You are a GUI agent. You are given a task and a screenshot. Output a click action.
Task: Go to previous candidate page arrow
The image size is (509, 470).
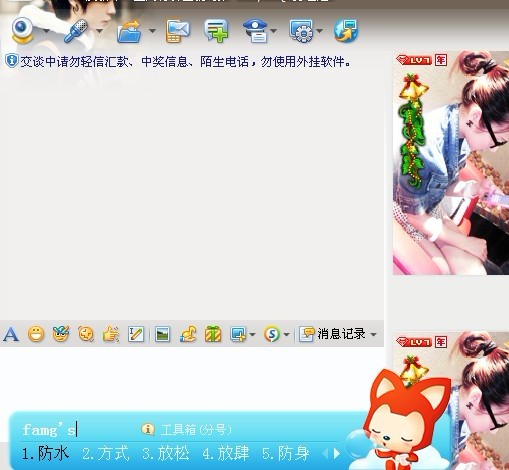click(326, 454)
